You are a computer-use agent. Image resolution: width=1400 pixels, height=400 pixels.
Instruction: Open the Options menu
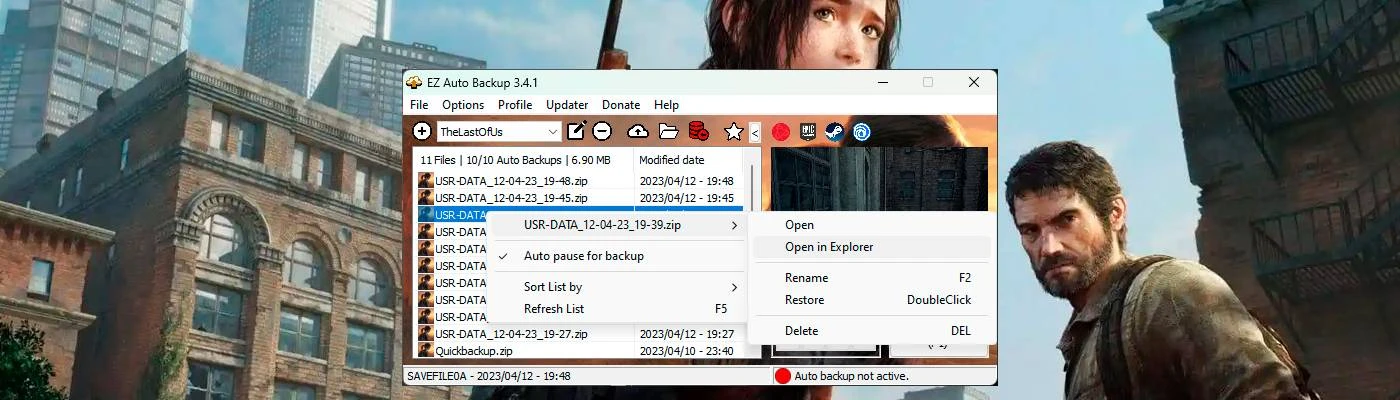click(x=463, y=105)
